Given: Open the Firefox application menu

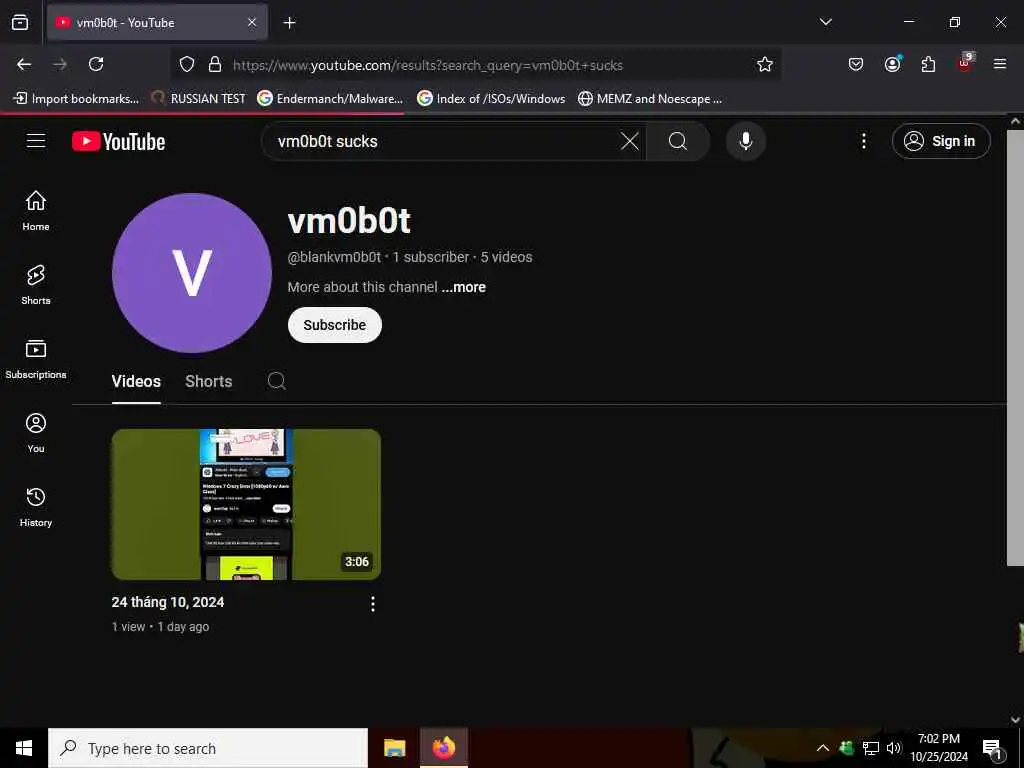Looking at the screenshot, I should pos(1000,64).
